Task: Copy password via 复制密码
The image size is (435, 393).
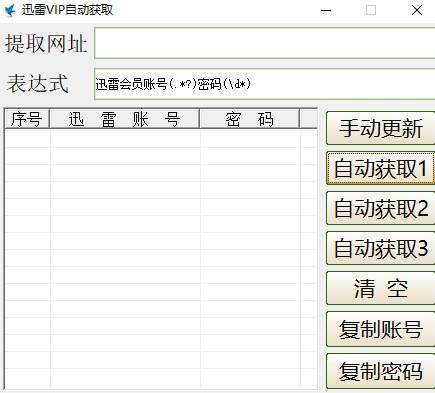Action: pos(380,371)
